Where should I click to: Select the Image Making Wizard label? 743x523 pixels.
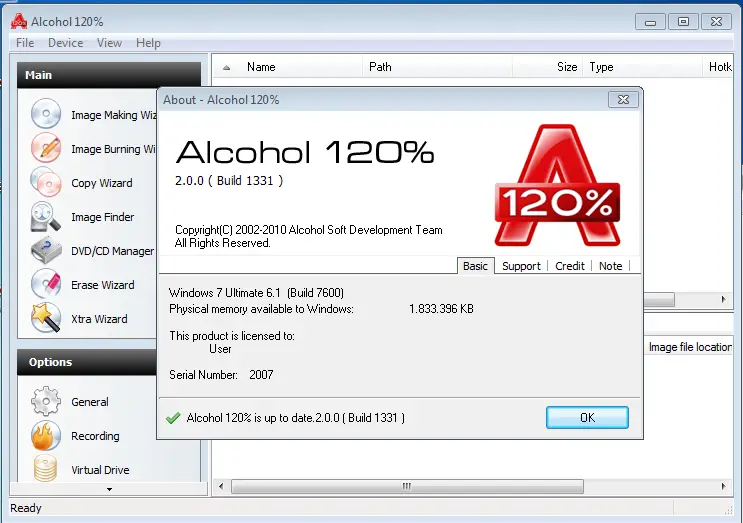pos(114,115)
